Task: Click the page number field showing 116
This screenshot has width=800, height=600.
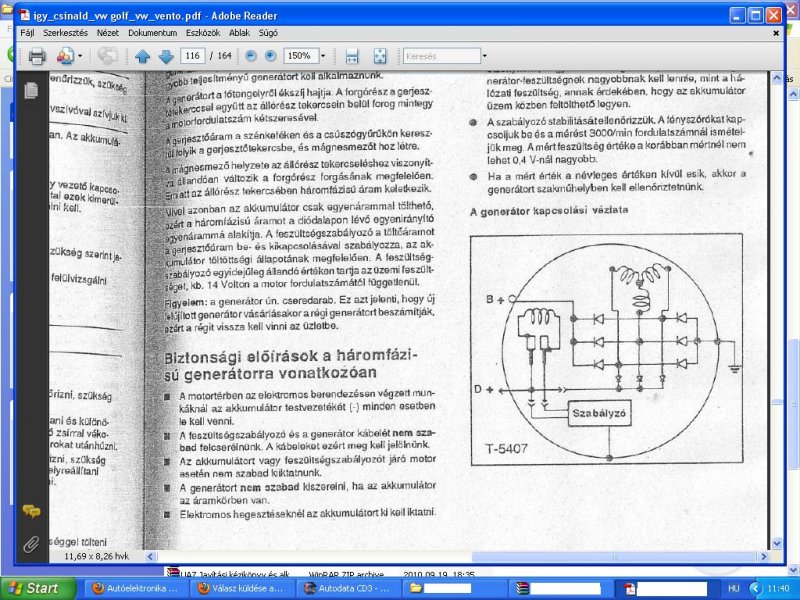Action: (x=192, y=56)
